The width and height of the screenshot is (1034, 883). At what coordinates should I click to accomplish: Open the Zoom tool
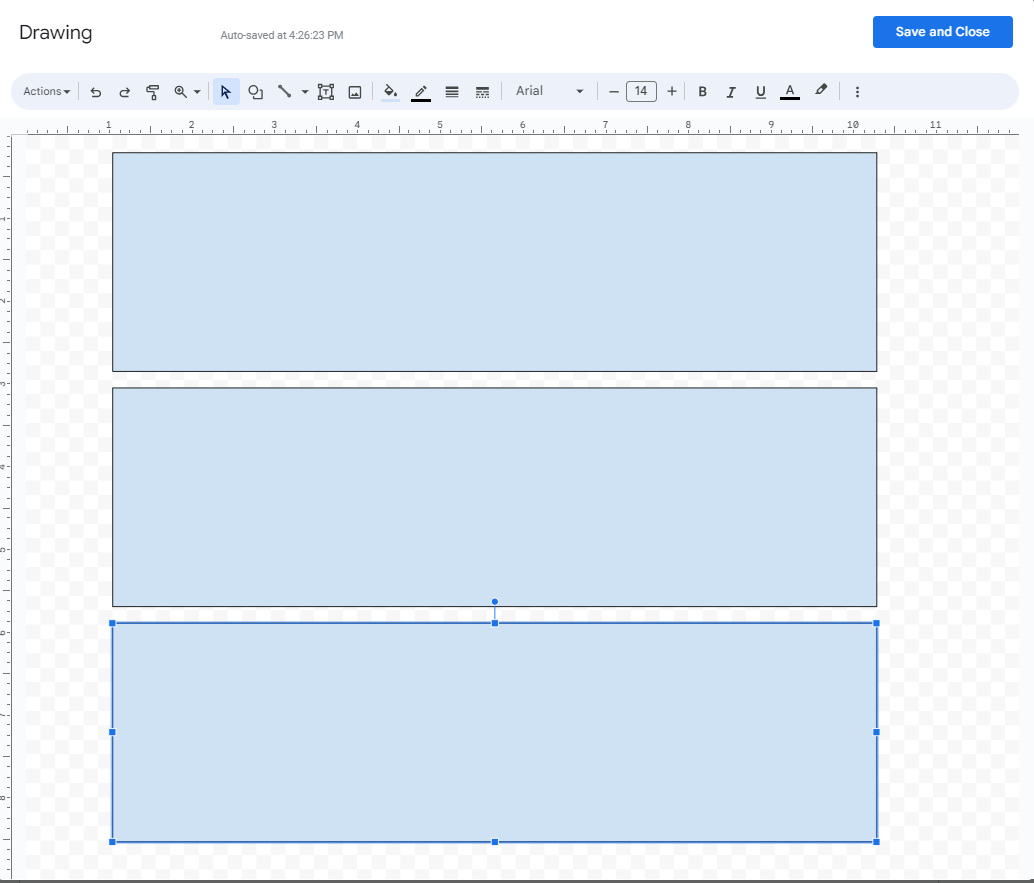180,91
